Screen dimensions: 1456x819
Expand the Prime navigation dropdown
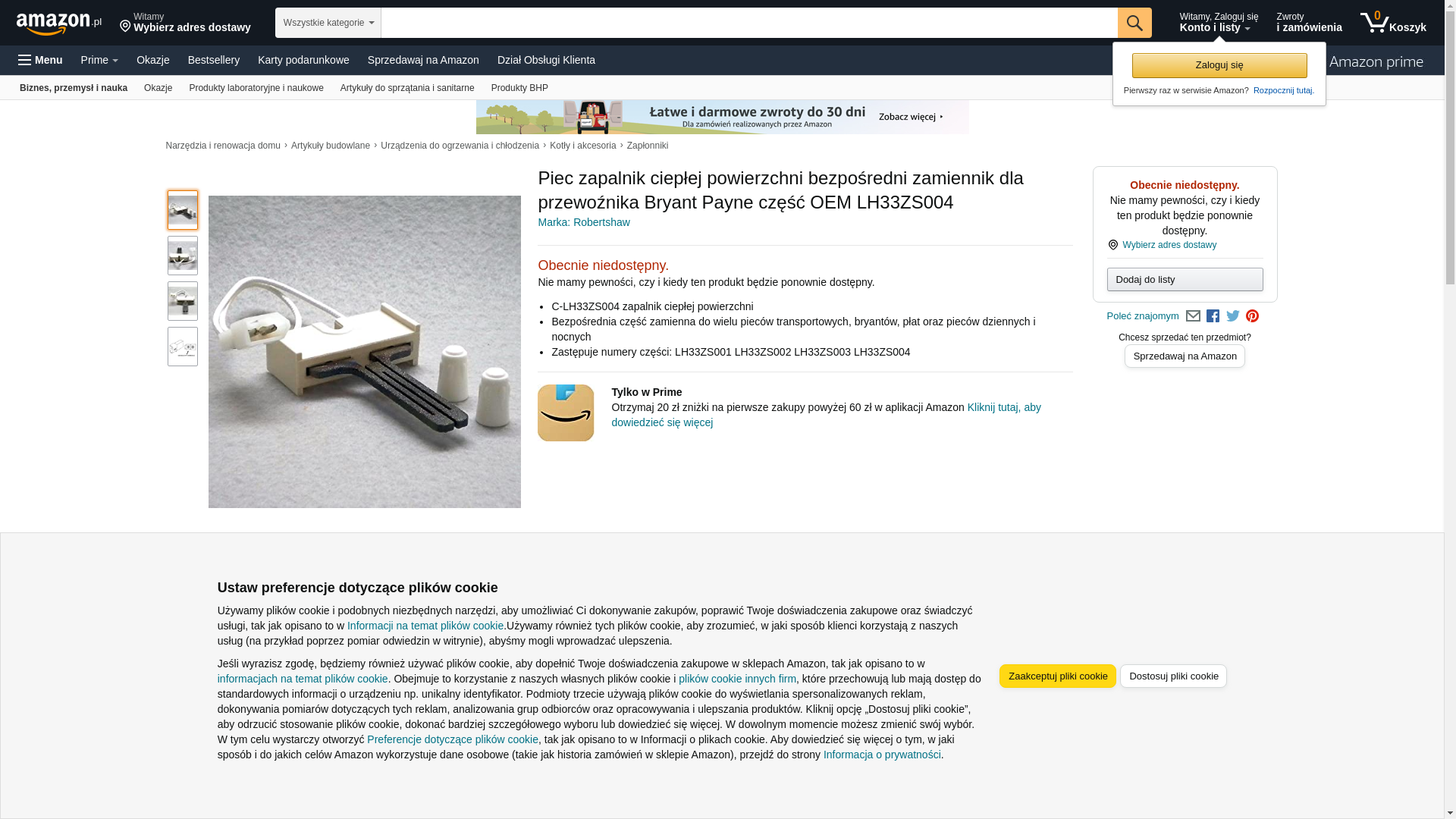pos(99,60)
